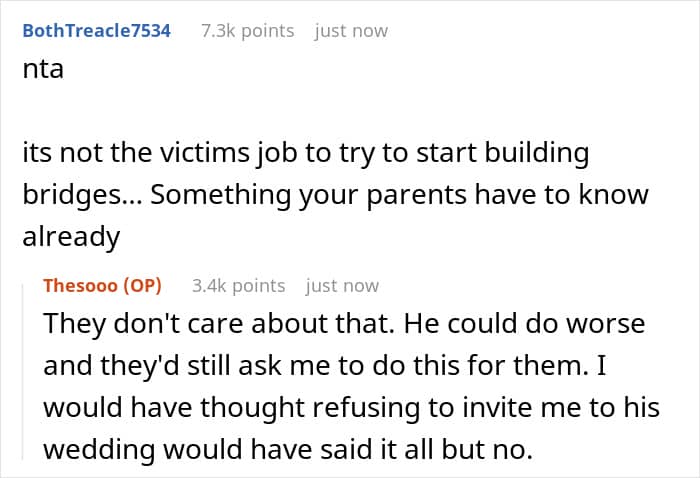Open the Thesooo user profile
Viewport: 700px width, 478px height.
[82, 286]
